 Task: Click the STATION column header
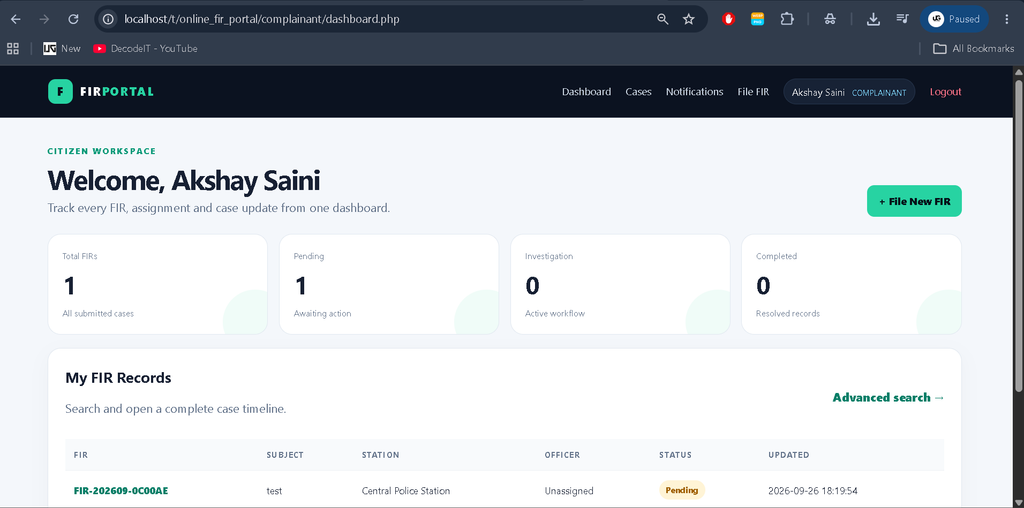(x=380, y=454)
